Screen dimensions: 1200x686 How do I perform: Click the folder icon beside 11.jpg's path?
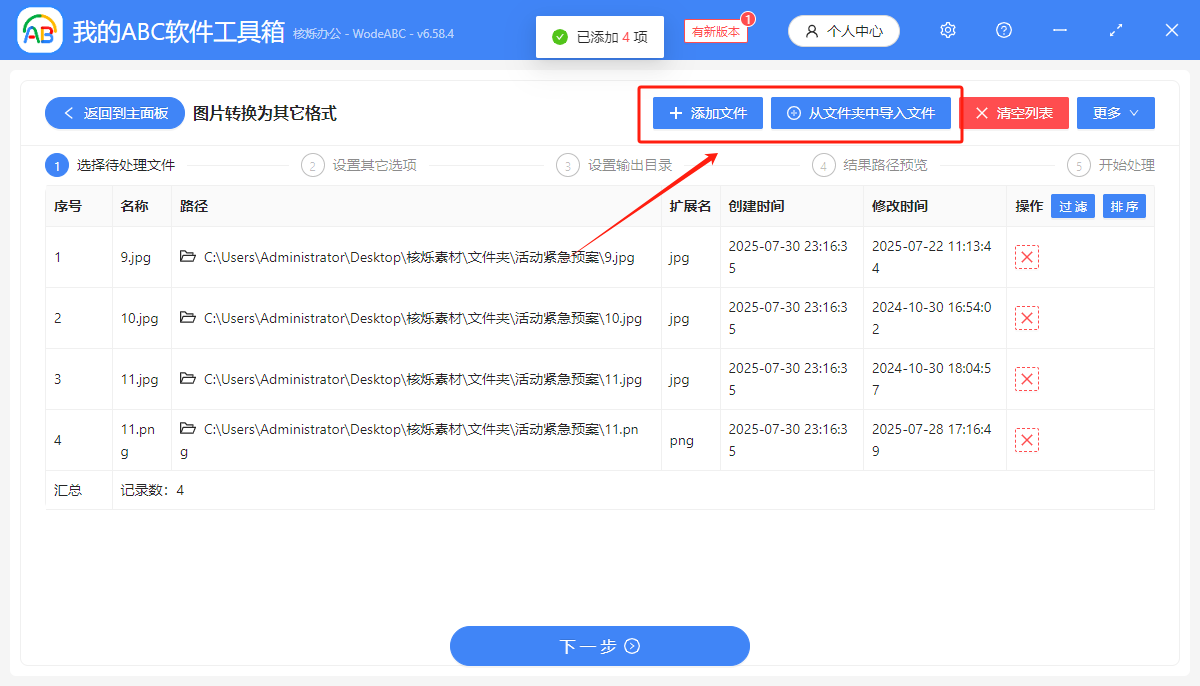[187, 379]
